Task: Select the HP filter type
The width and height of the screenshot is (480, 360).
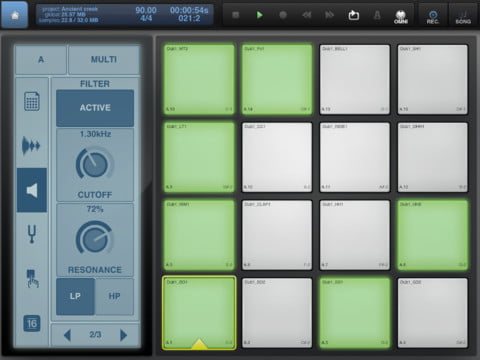Action: 114,296
